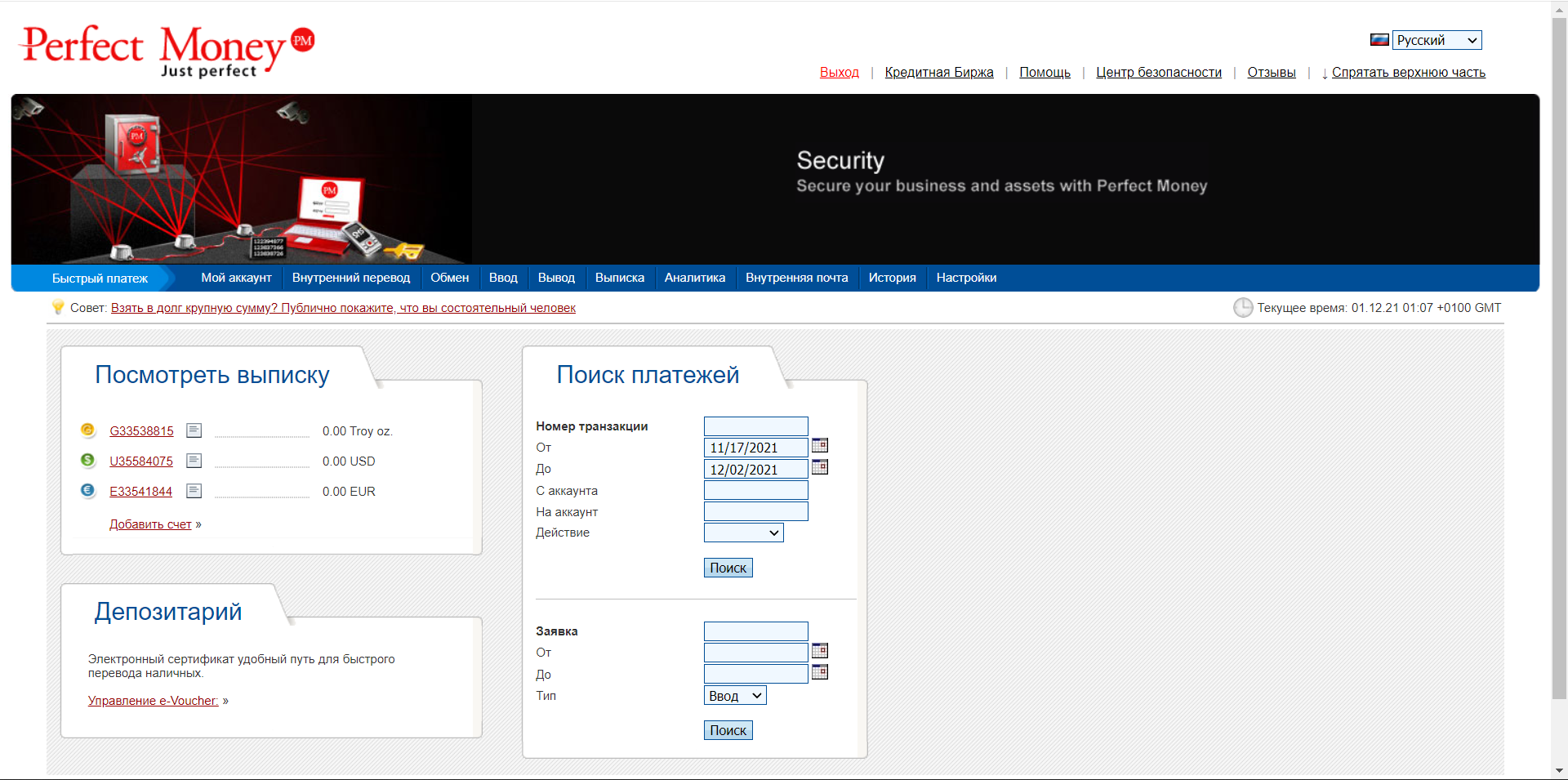
Task: Open statement icon for account U35584075
Action: coord(194,461)
